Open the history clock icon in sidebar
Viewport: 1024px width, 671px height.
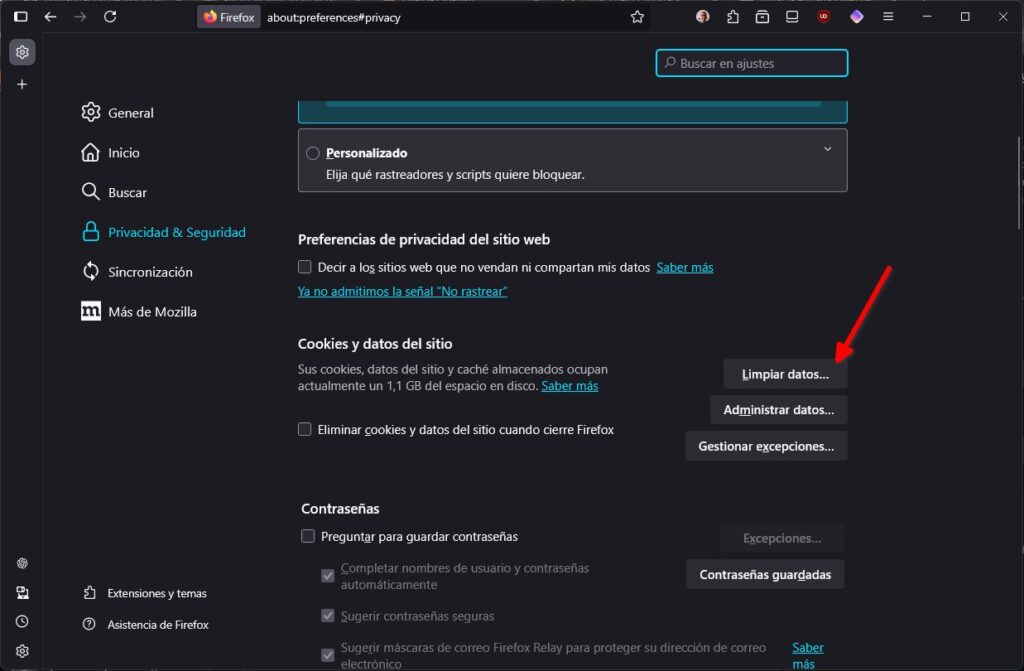[x=22, y=621]
